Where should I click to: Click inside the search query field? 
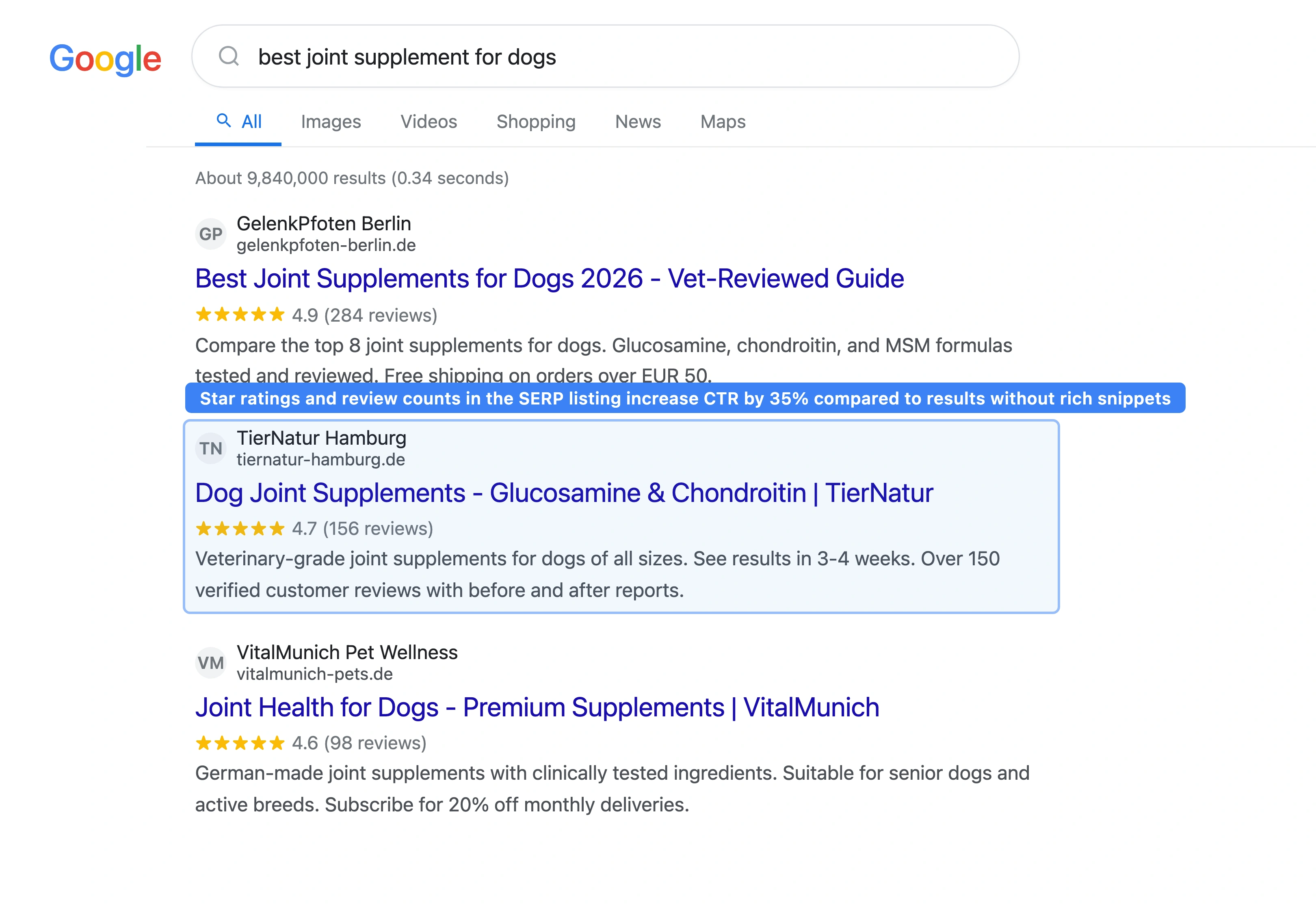point(510,56)
